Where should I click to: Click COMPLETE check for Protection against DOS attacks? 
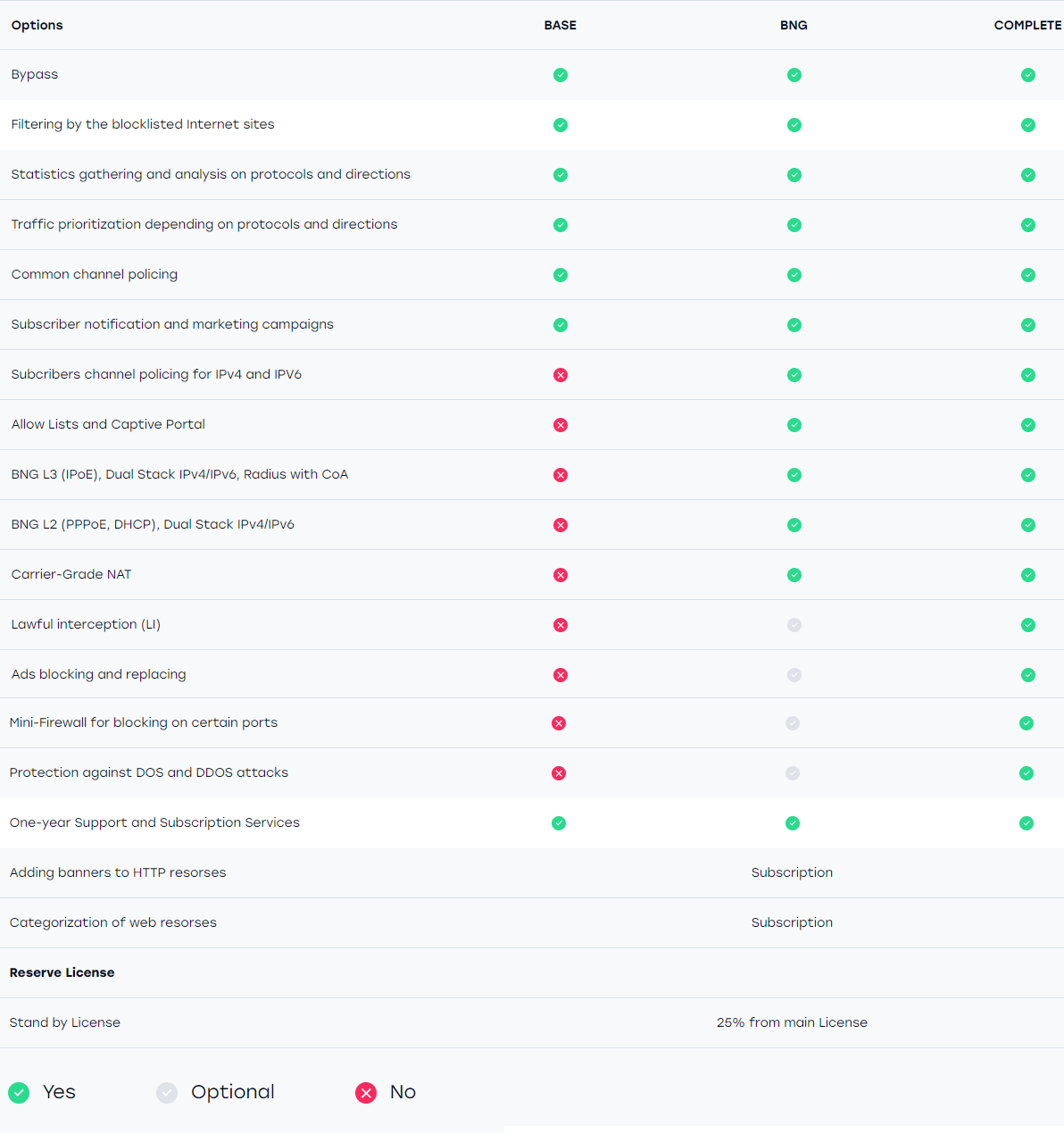click(x=1027, y=773)
